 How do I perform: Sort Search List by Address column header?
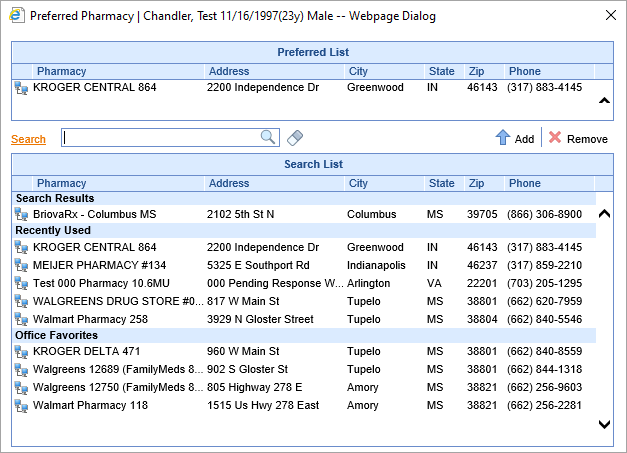pyautogui.click(x=229, y=183)
